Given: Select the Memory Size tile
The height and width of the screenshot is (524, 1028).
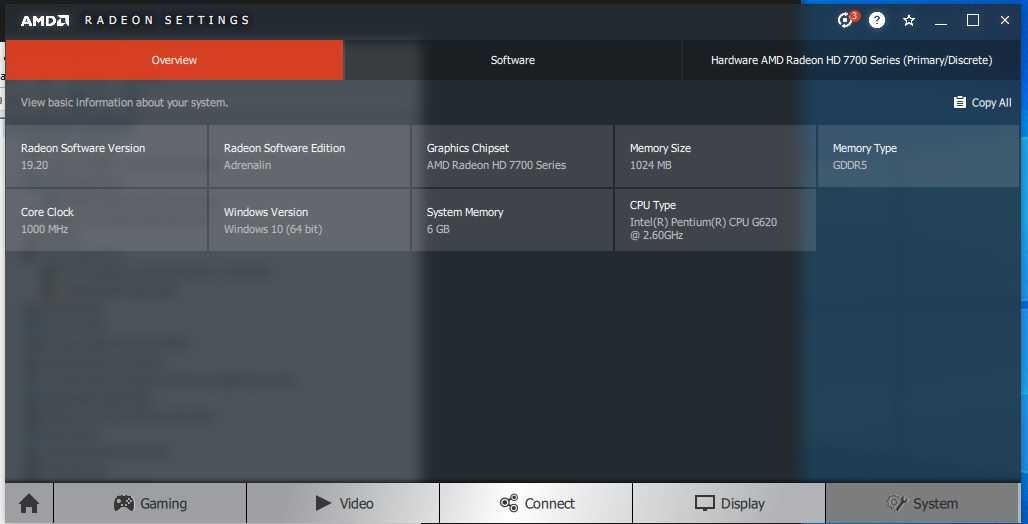Looking at the screenshot, I should 715,156.
